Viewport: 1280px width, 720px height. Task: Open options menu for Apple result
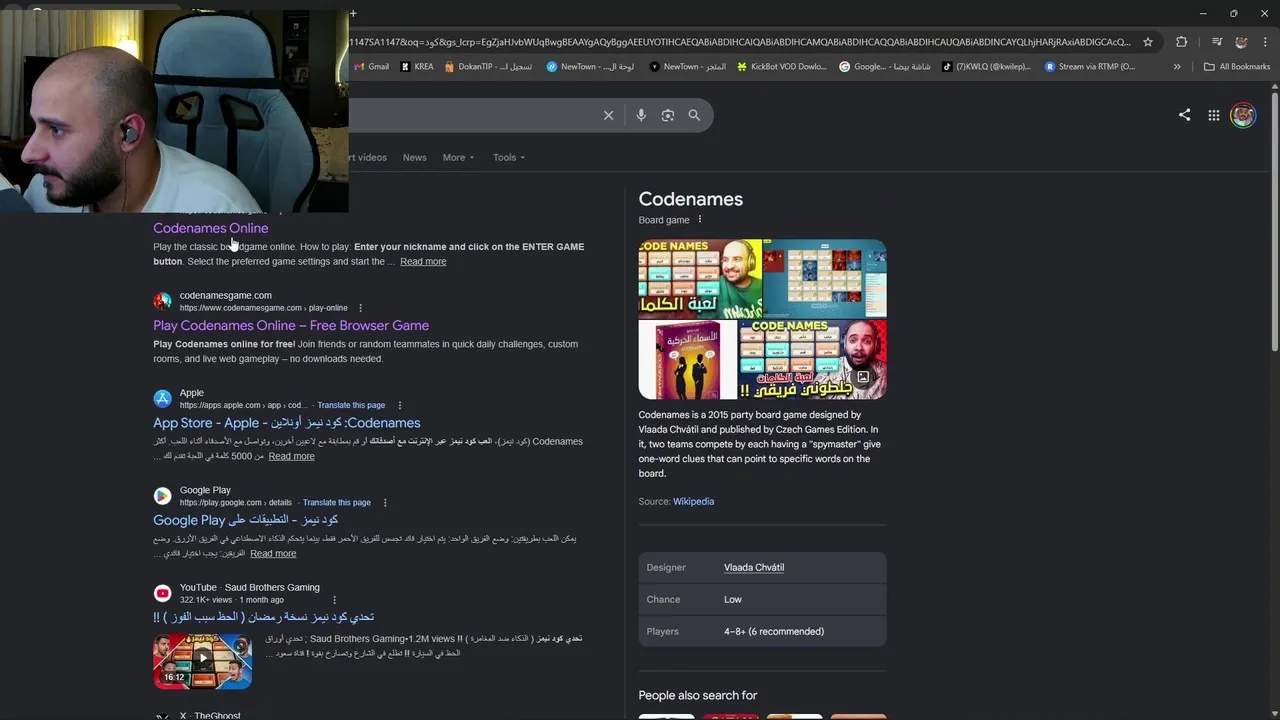(400, 405)
